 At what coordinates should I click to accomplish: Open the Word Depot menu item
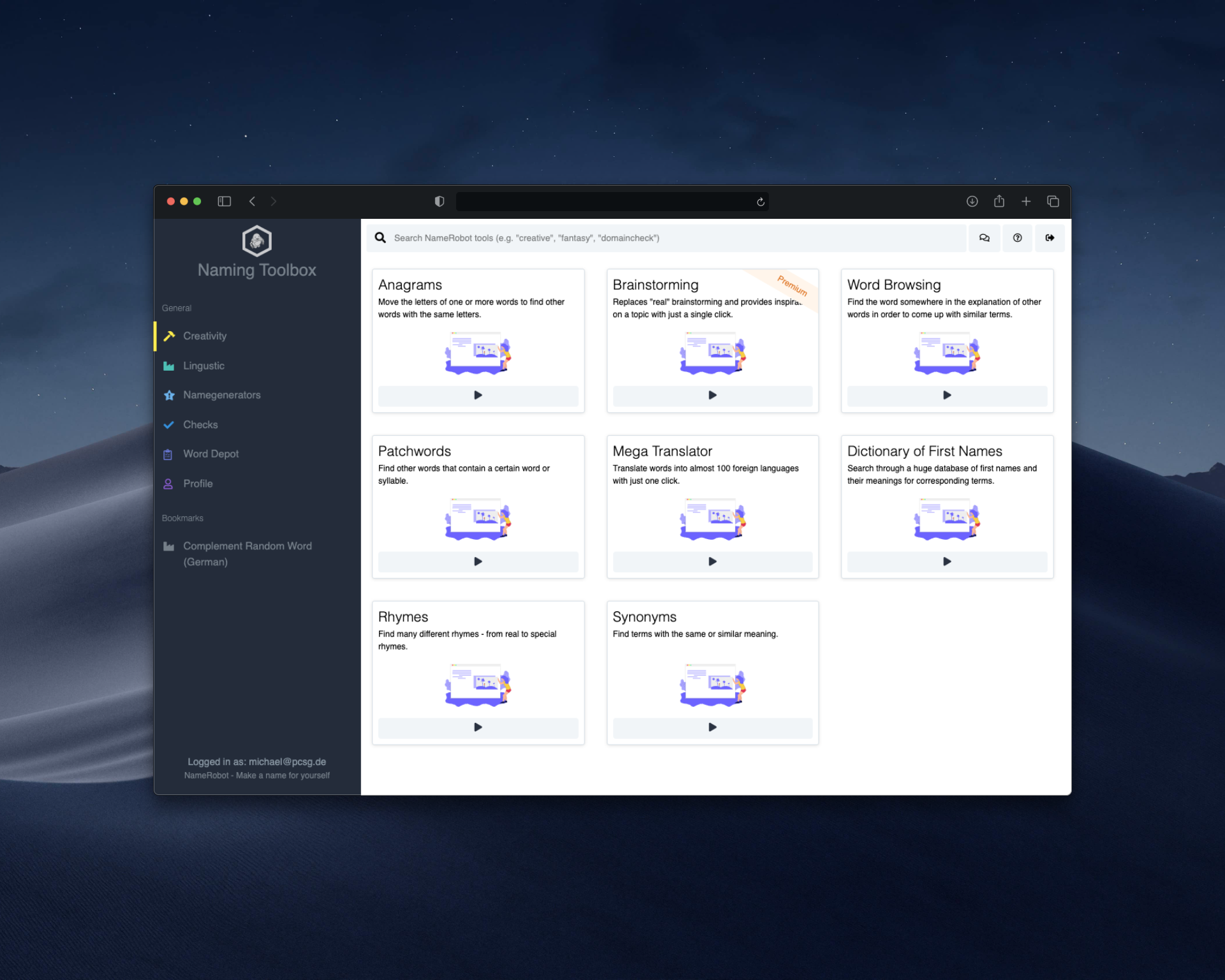211,454
